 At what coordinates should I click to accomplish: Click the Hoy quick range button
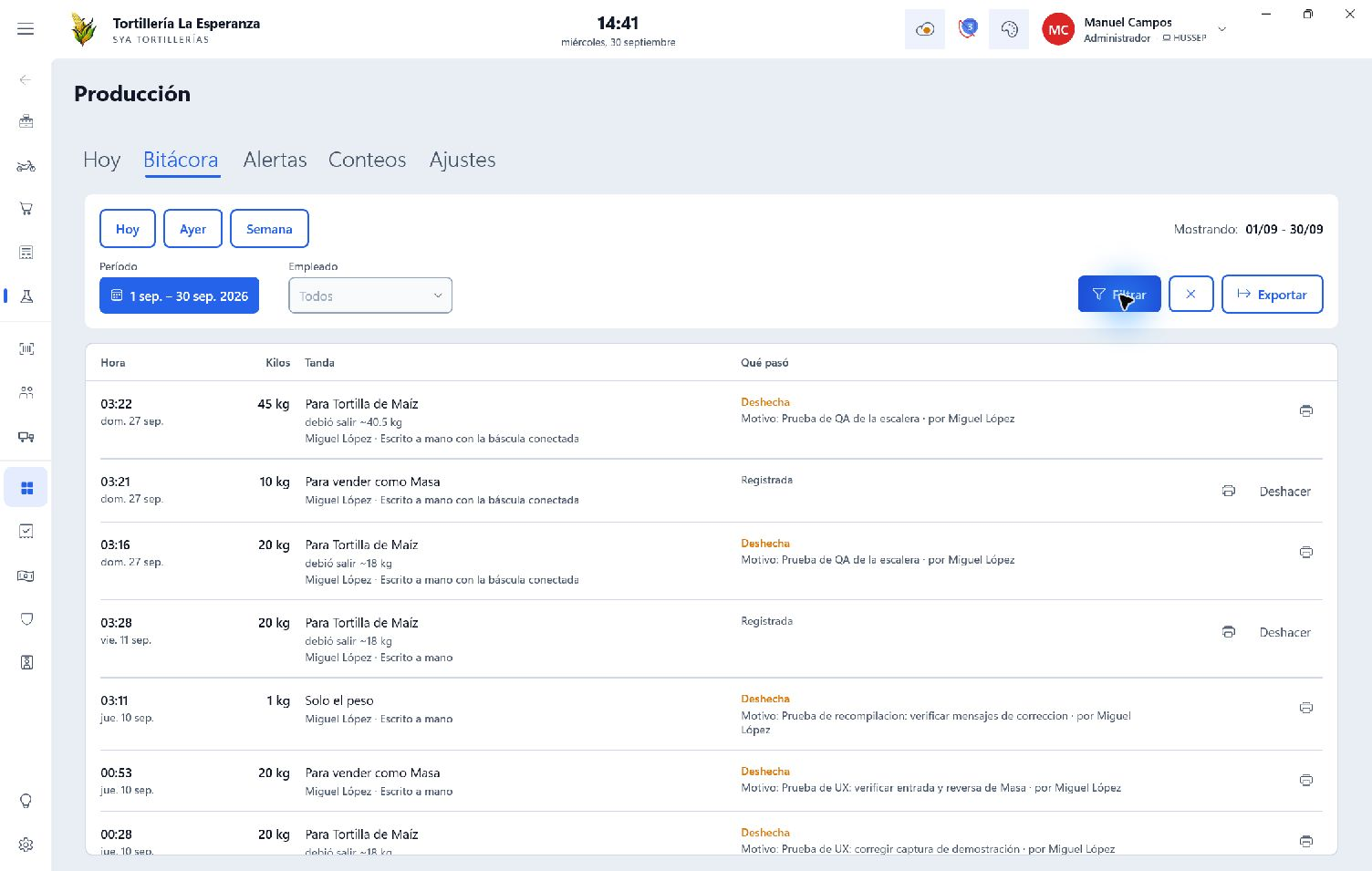[128, 229]
